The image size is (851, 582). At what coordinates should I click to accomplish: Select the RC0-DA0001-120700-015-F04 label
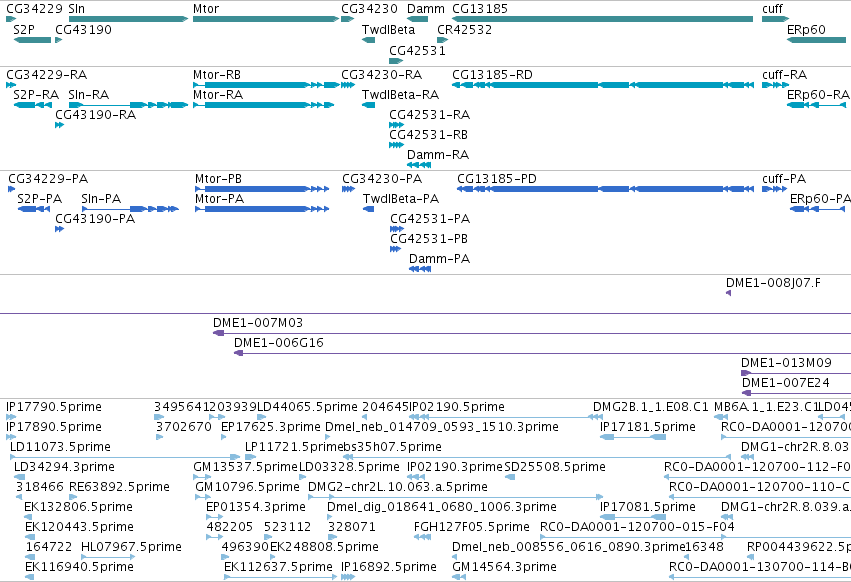pyautogui.click(x=637, y=527)
